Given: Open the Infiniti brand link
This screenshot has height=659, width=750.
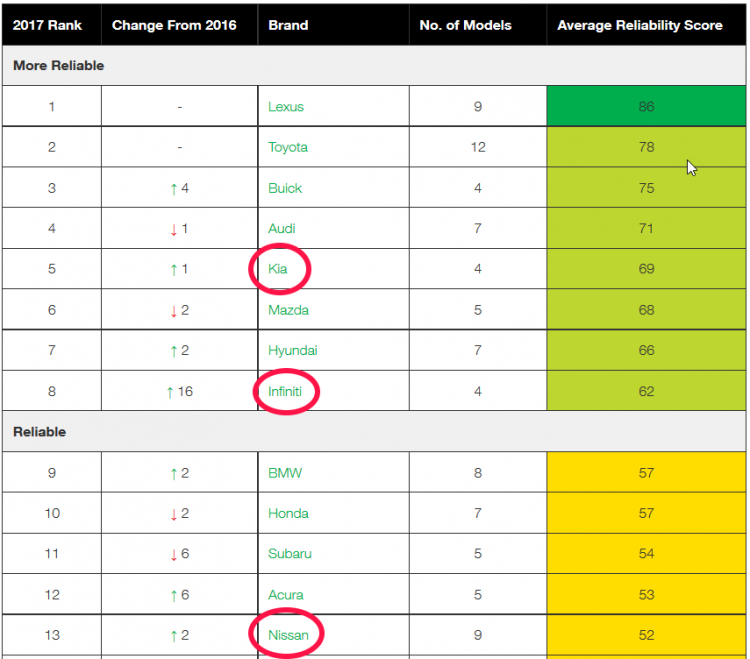Looking at the screenshot, I should (x=285, y=392).
